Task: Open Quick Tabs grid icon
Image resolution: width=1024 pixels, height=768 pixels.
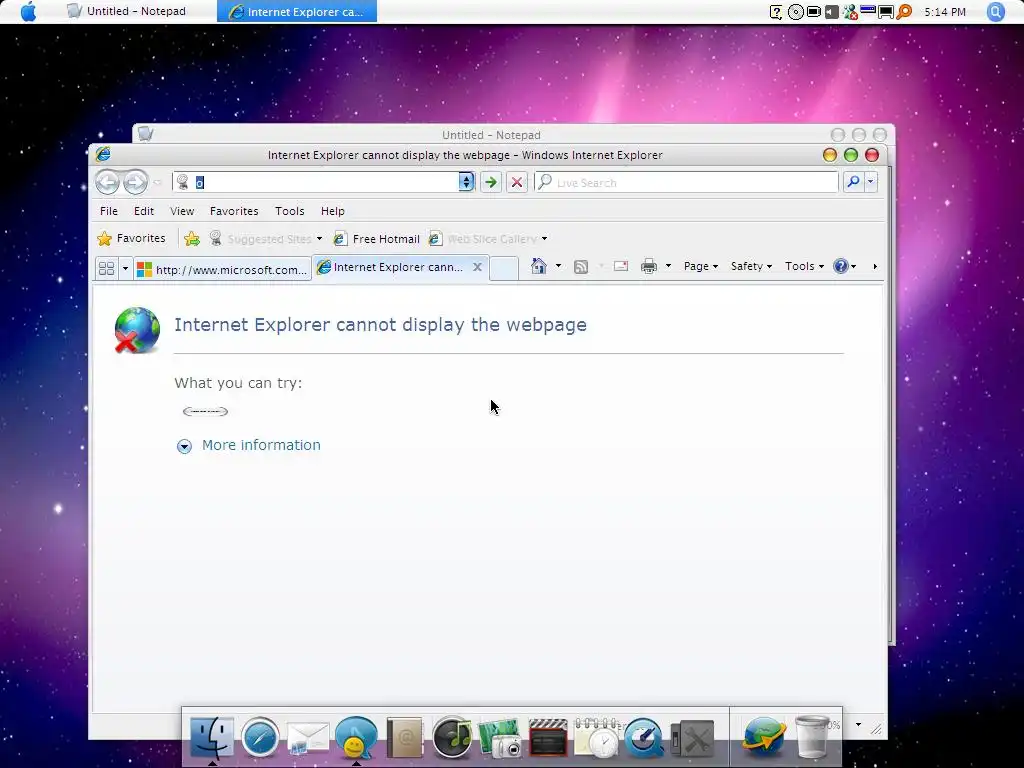Action: click(x=106, y=268)
